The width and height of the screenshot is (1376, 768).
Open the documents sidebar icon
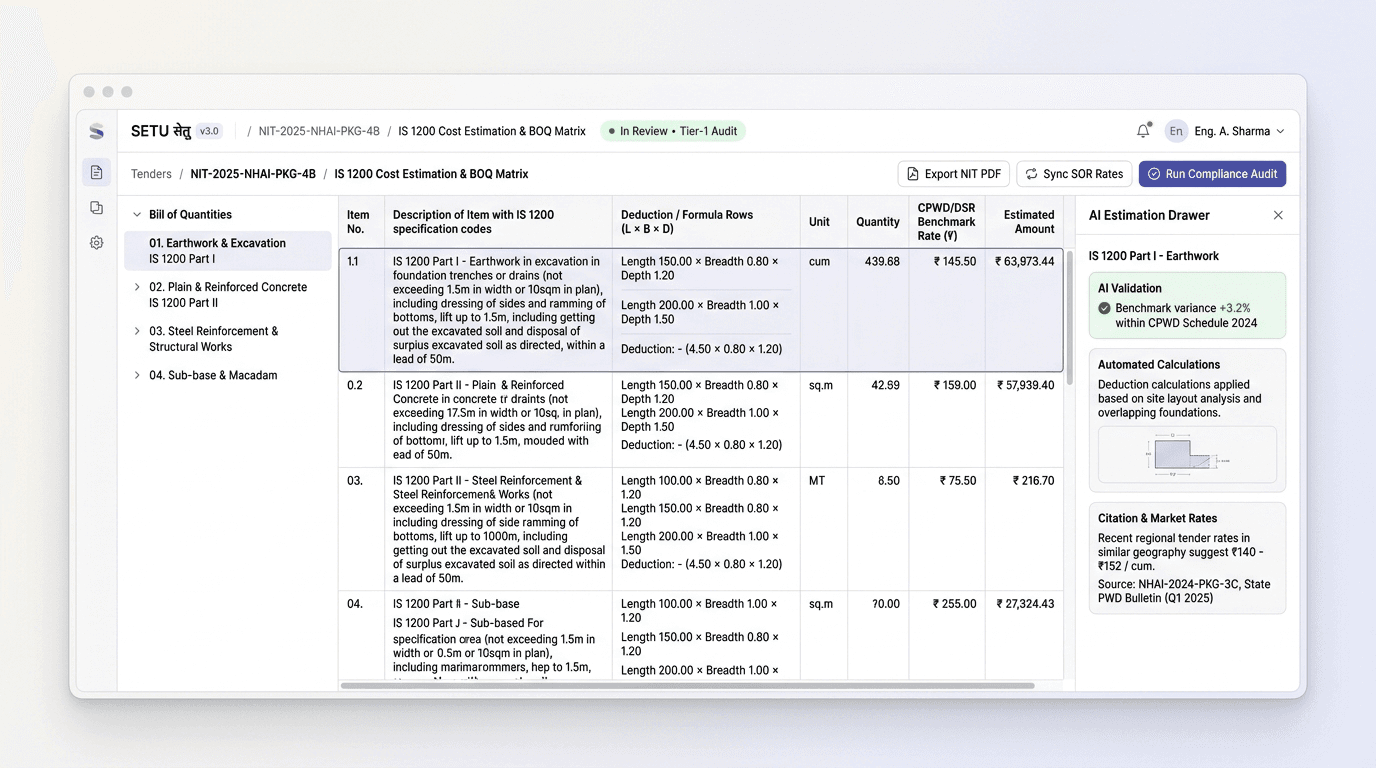96,172
